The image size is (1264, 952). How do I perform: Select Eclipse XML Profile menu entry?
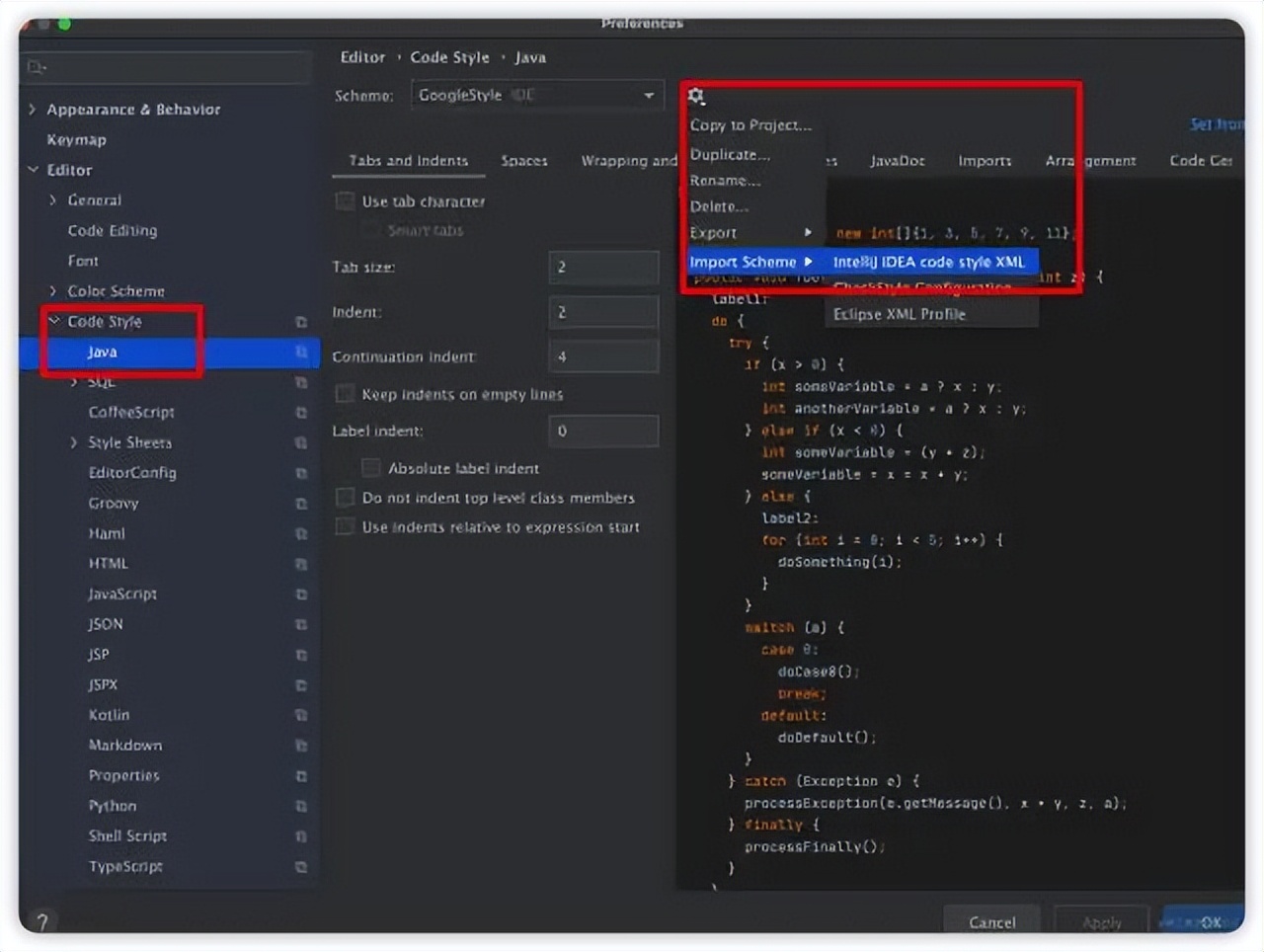tap(899, 314)
